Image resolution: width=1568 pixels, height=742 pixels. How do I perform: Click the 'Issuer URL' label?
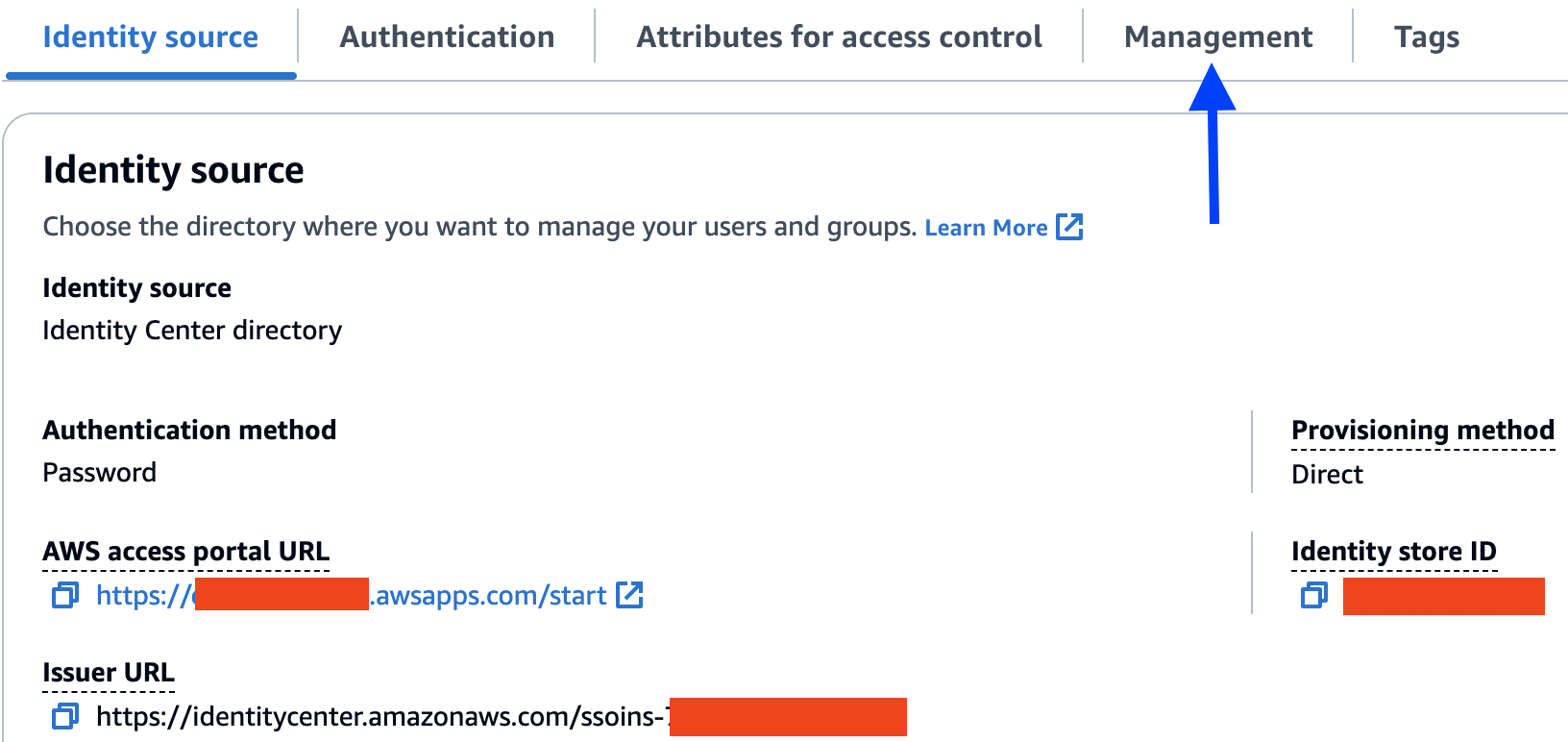click(x=109, y=673)
